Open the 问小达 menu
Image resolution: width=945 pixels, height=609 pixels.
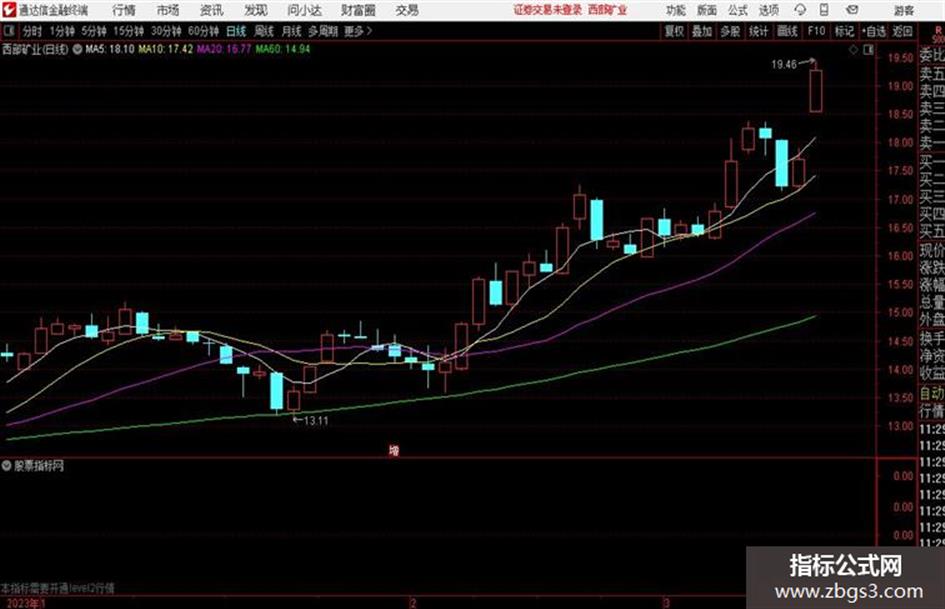[x=304, y=10]
